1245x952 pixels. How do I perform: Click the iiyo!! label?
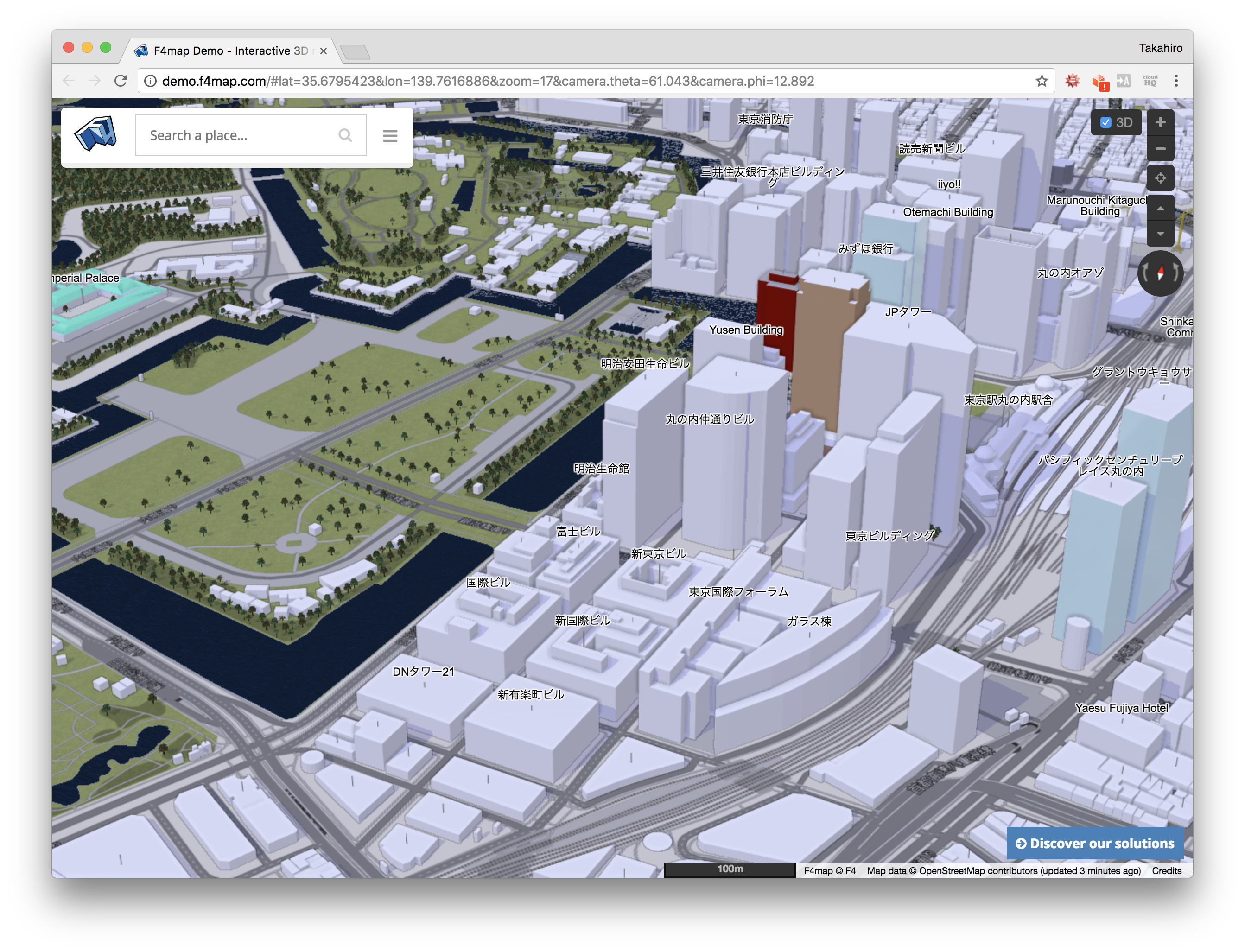pyautogui.click(x=949, y=184)
